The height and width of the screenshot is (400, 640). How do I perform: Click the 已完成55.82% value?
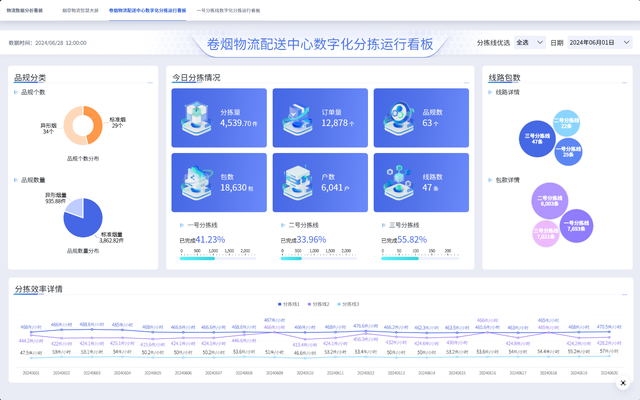tap(404, 240)
